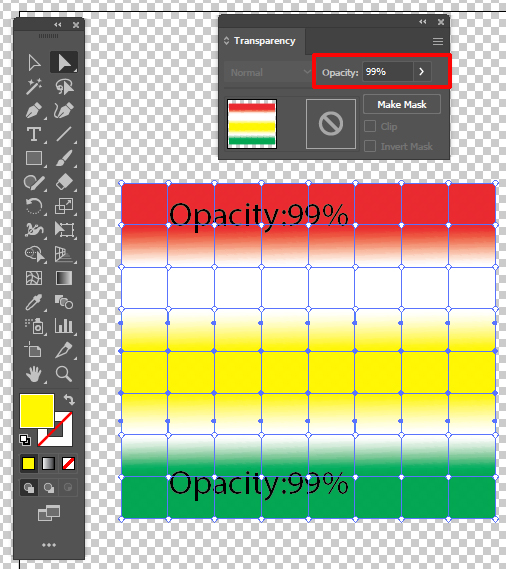The height and width of the screenshot is (569, 506).
Task: Reset to default fill and stroke
Action: coord(25,440)
